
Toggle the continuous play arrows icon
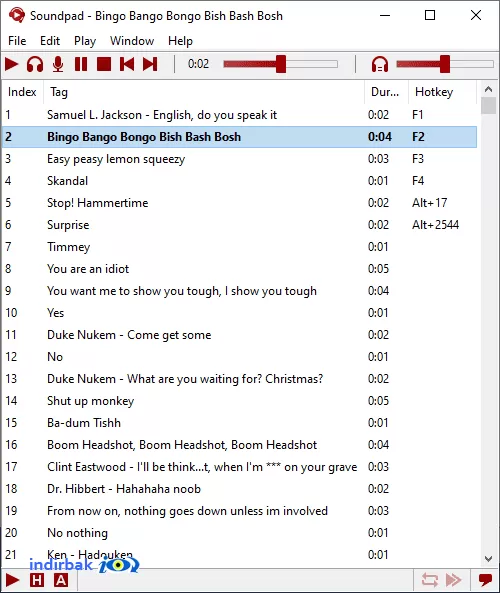pyautogui.click(x=453, y=580)
